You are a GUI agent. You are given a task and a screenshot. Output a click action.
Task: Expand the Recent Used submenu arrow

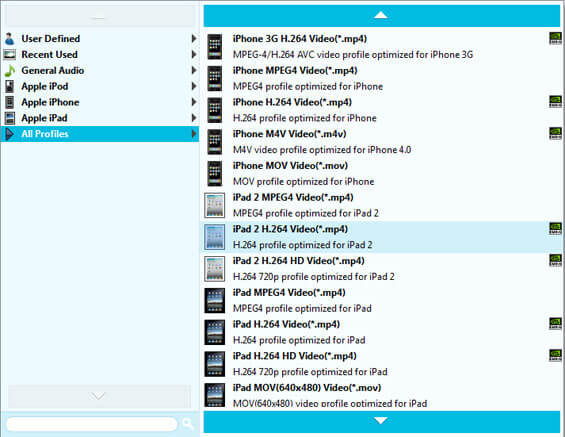194,54
